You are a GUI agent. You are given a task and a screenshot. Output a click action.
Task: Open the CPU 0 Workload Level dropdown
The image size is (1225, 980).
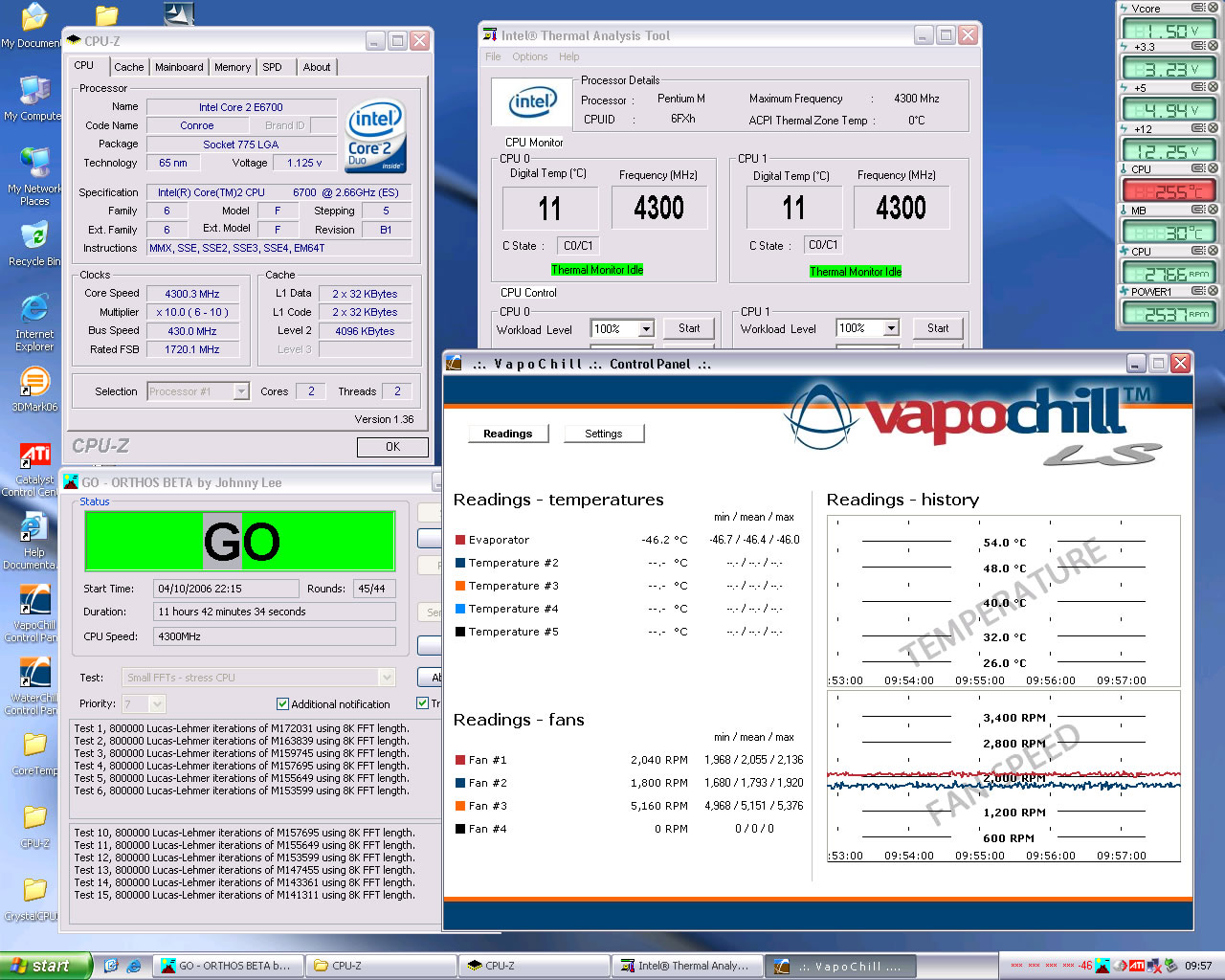click(646, 328)
